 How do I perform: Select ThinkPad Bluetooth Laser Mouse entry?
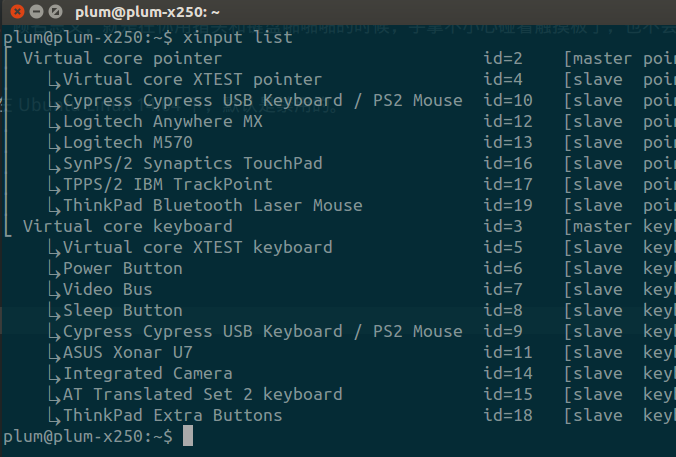click(212, 205)
